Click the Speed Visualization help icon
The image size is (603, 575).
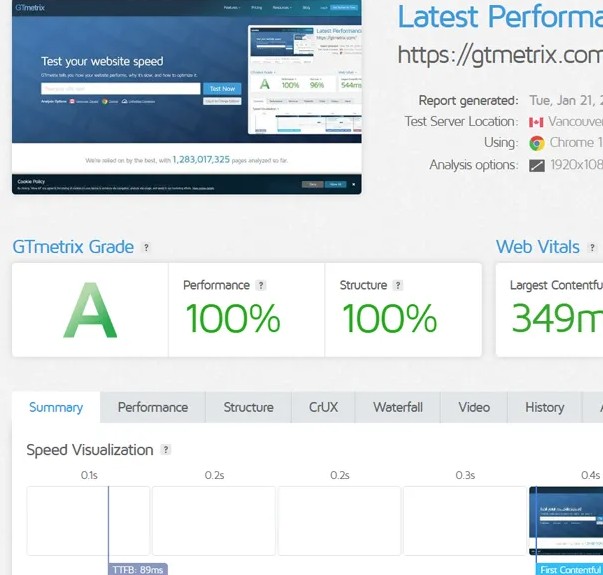click(166, 449)
